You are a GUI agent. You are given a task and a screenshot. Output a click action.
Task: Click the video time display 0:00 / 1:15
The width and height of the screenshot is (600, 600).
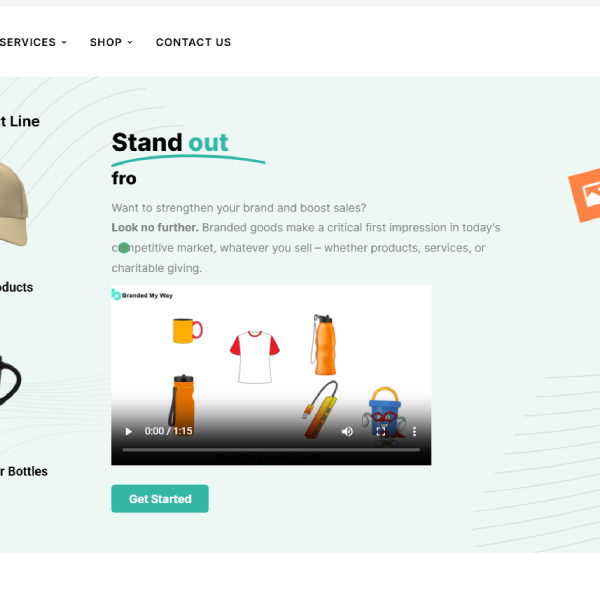pos(168,431)
